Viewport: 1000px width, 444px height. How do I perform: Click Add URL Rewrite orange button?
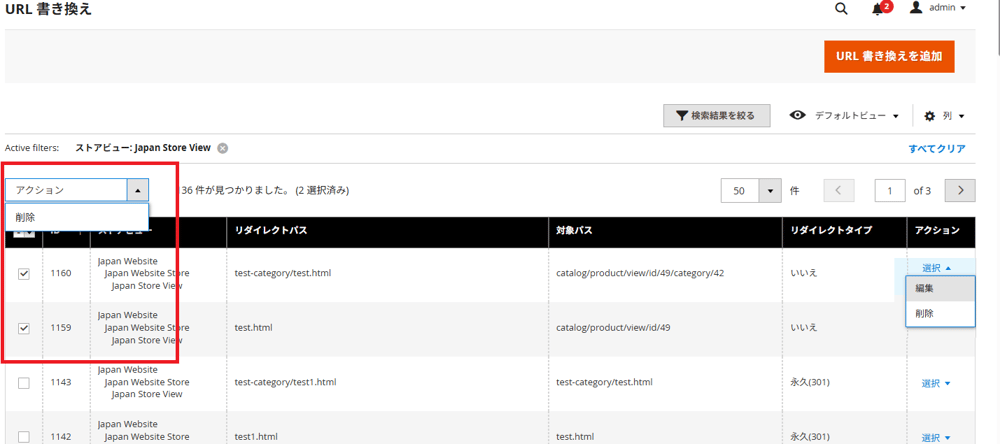(x=888, y=56)
